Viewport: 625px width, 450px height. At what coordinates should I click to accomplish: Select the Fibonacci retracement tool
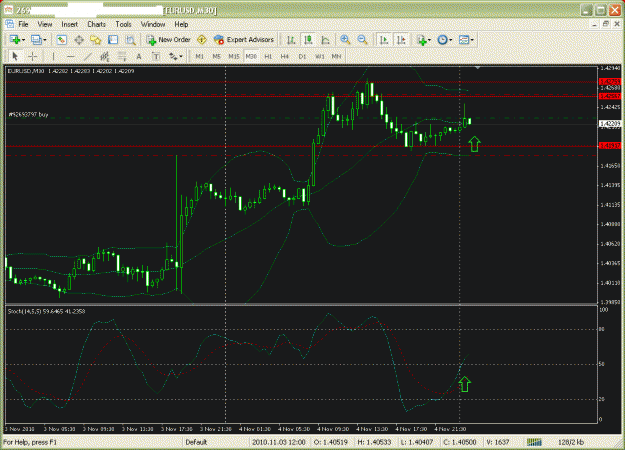122,57
